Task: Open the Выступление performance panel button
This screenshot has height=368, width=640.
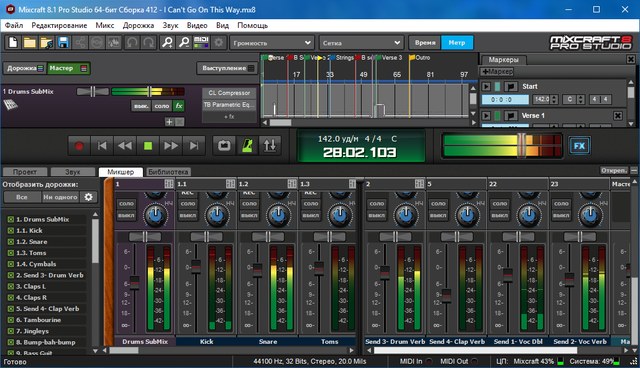Action: (x=227, y=68)
